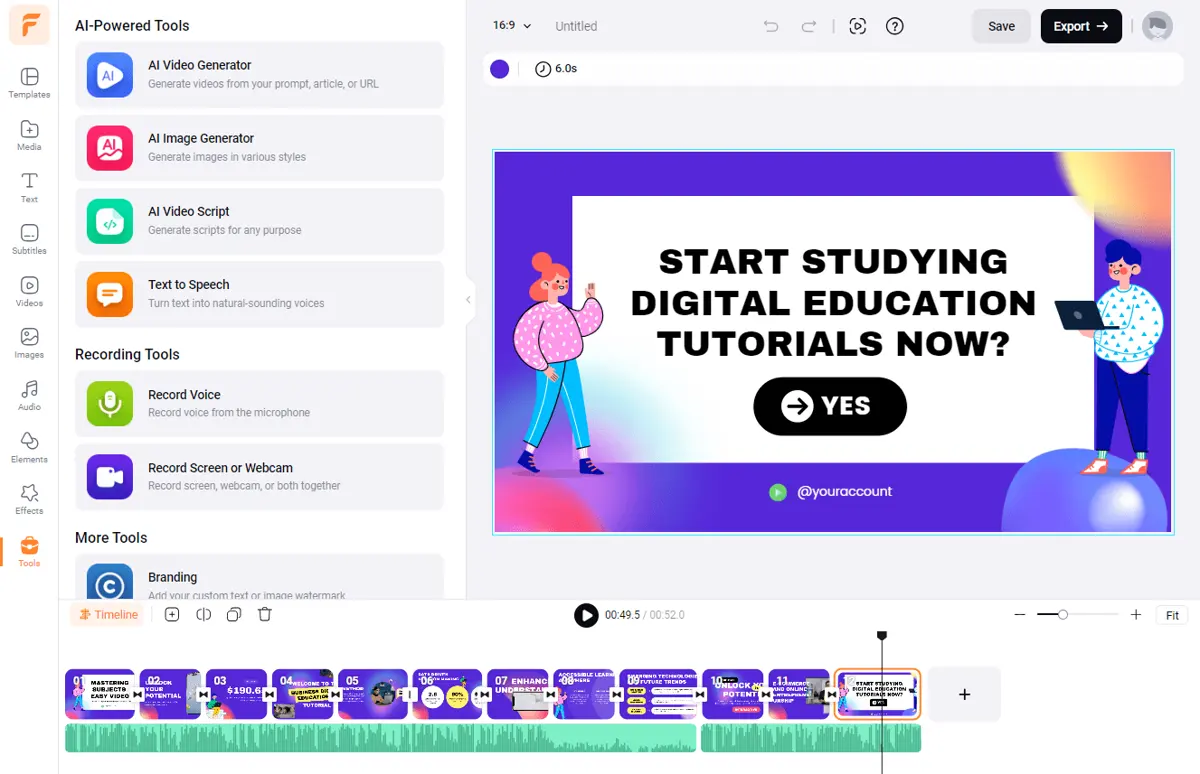Open the Elements sidebar panel
1200x774 pixels.
click(x=29, y=447)
